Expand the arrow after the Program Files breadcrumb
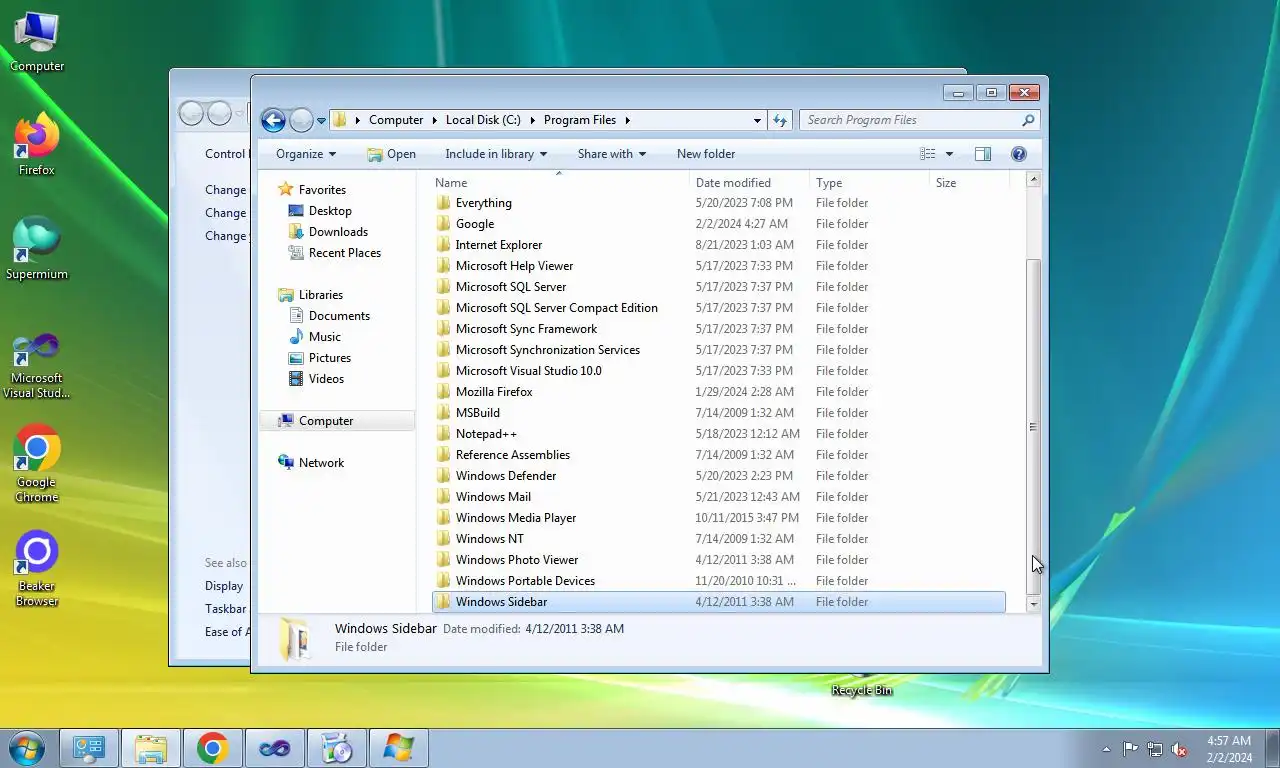 click(x=628, y=120)
